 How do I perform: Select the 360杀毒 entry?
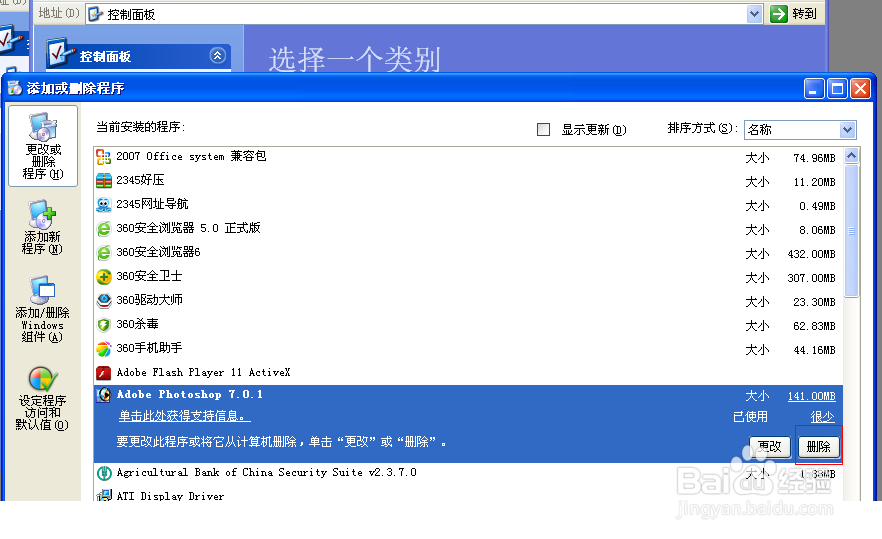468,325
